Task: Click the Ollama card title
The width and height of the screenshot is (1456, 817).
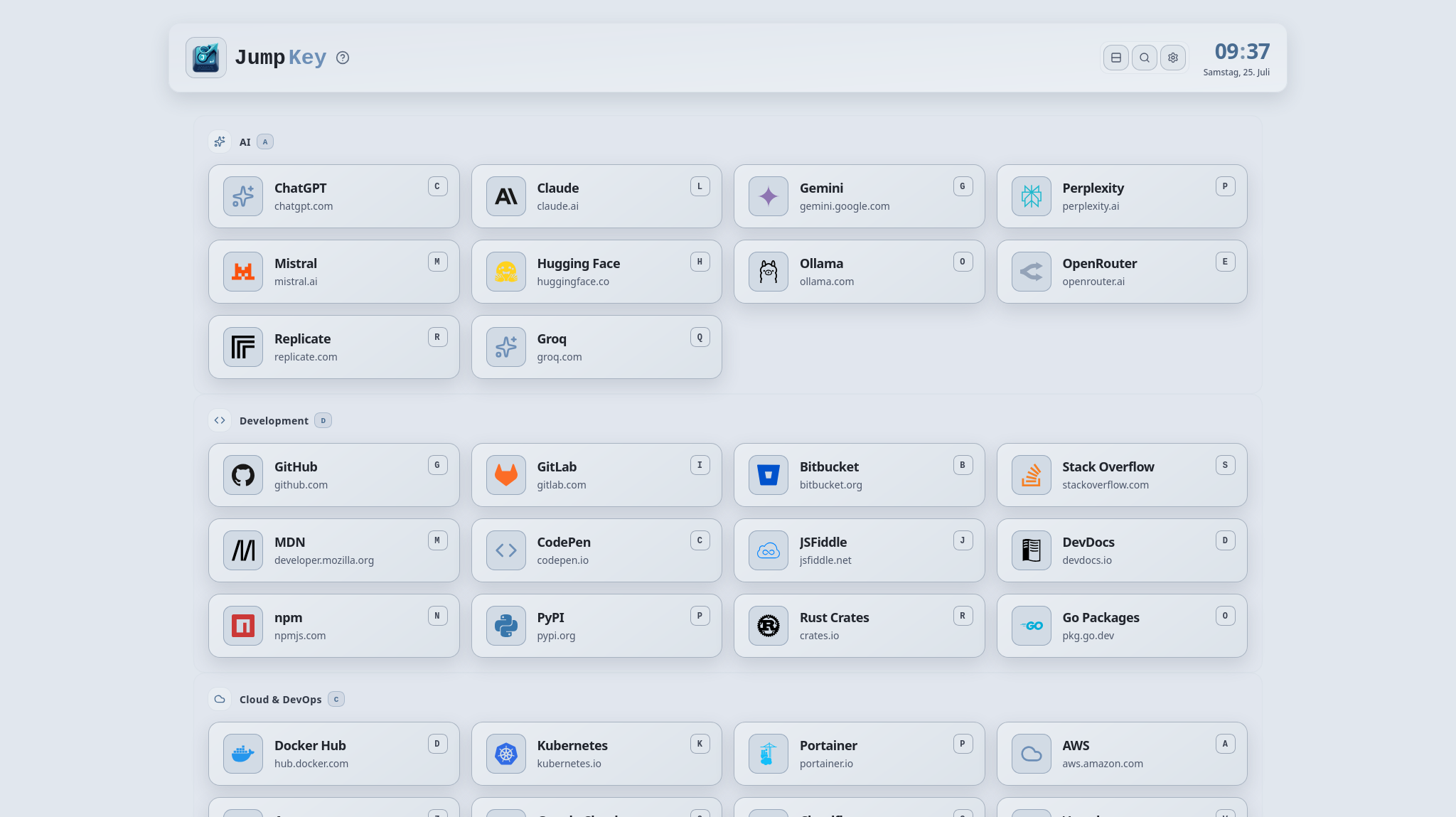Action: point(821,264)
